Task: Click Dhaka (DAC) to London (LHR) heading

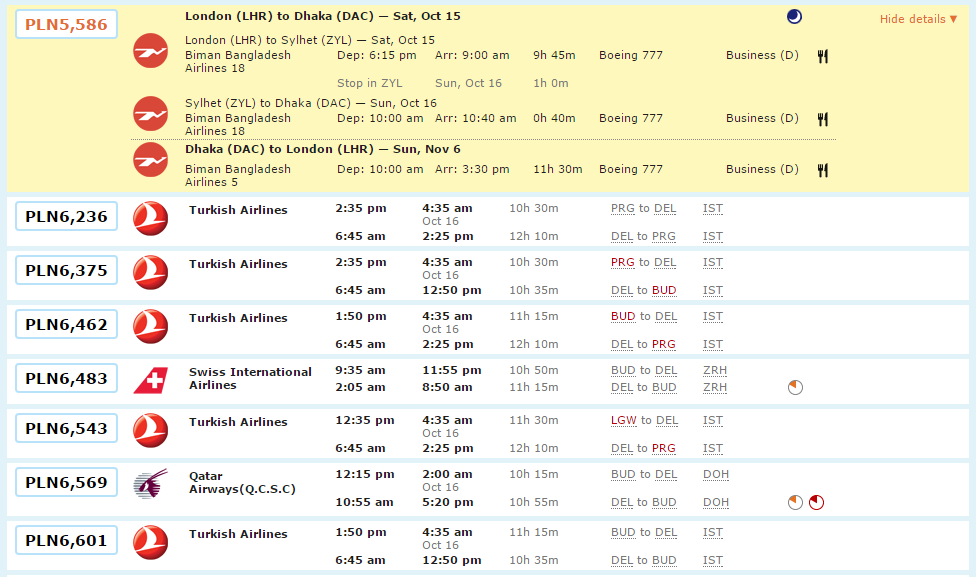Action: pyautogui.click(x=322, y=149)
